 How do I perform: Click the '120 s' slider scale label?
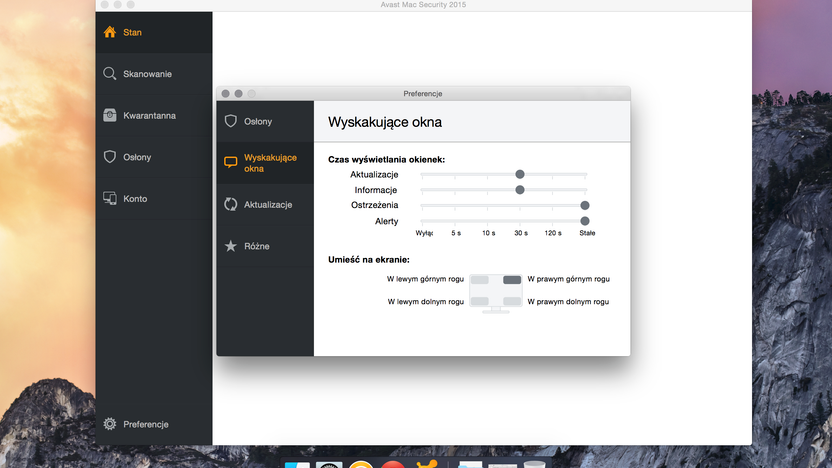(553, 233)
